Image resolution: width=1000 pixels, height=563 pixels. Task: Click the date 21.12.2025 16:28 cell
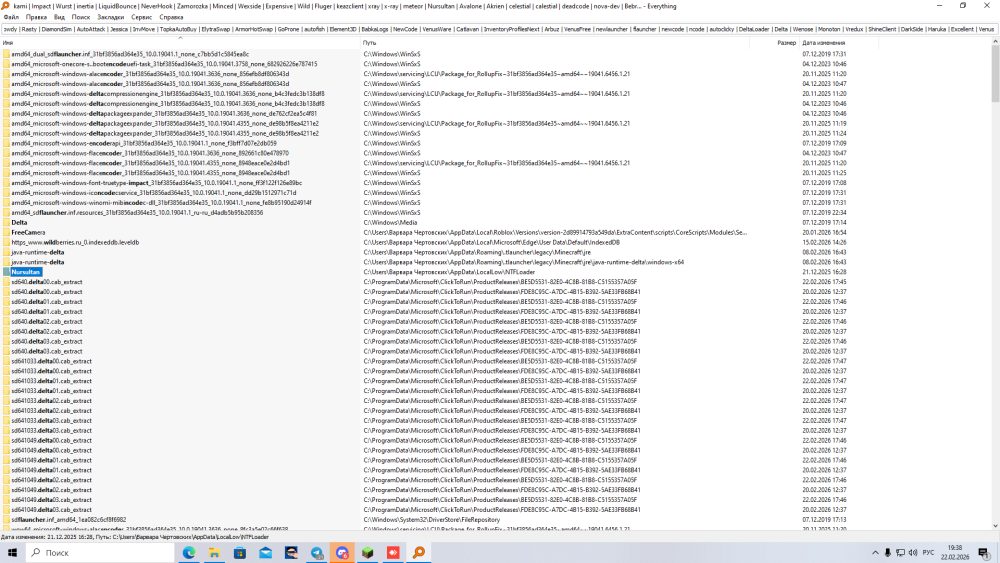(824, 272)
